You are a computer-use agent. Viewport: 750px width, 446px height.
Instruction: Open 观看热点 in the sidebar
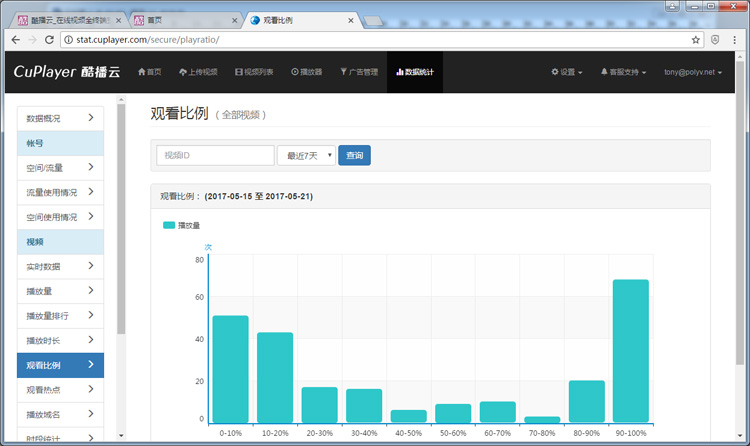coord(60,389)
